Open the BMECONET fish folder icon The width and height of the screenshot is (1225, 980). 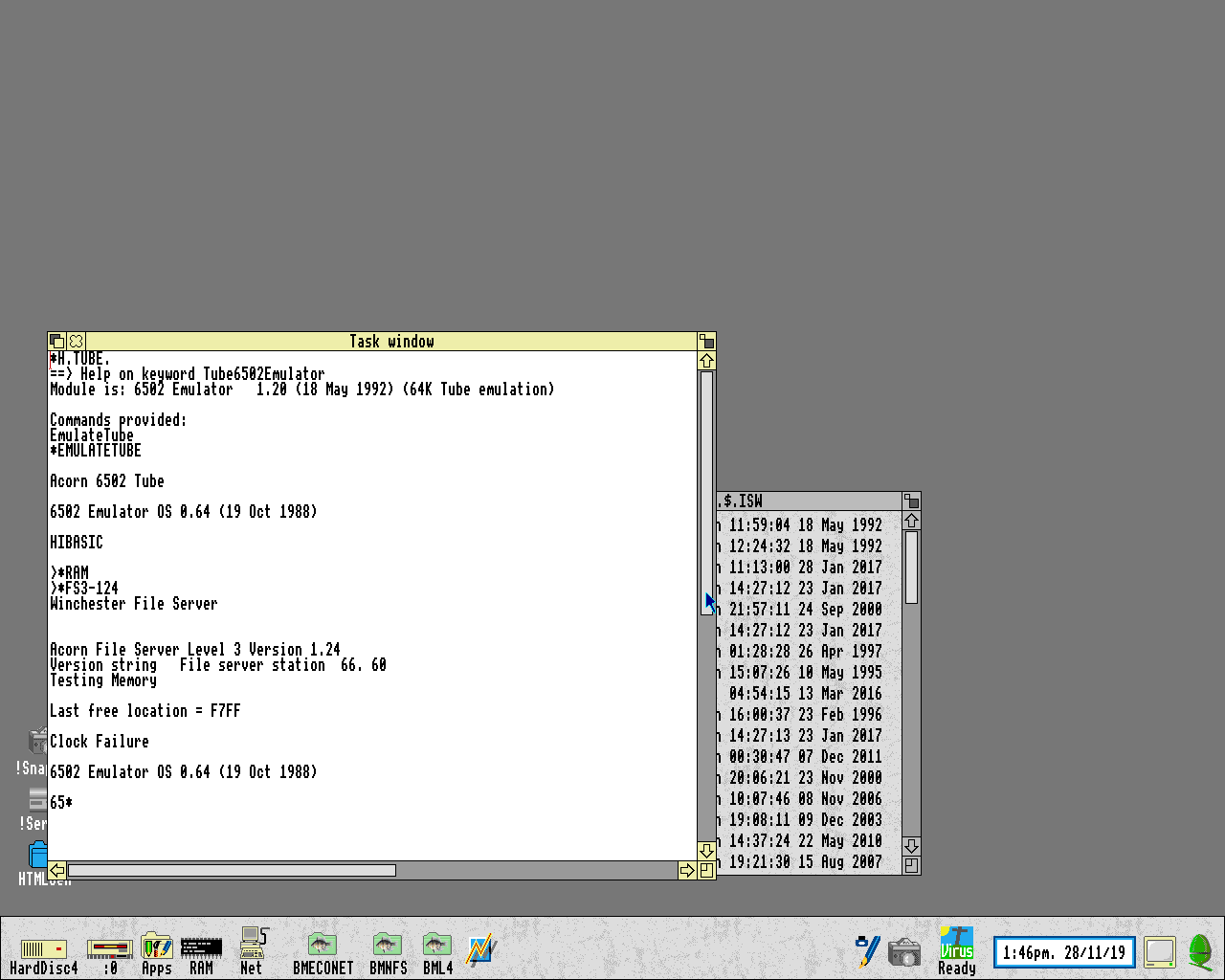(323, 946)
